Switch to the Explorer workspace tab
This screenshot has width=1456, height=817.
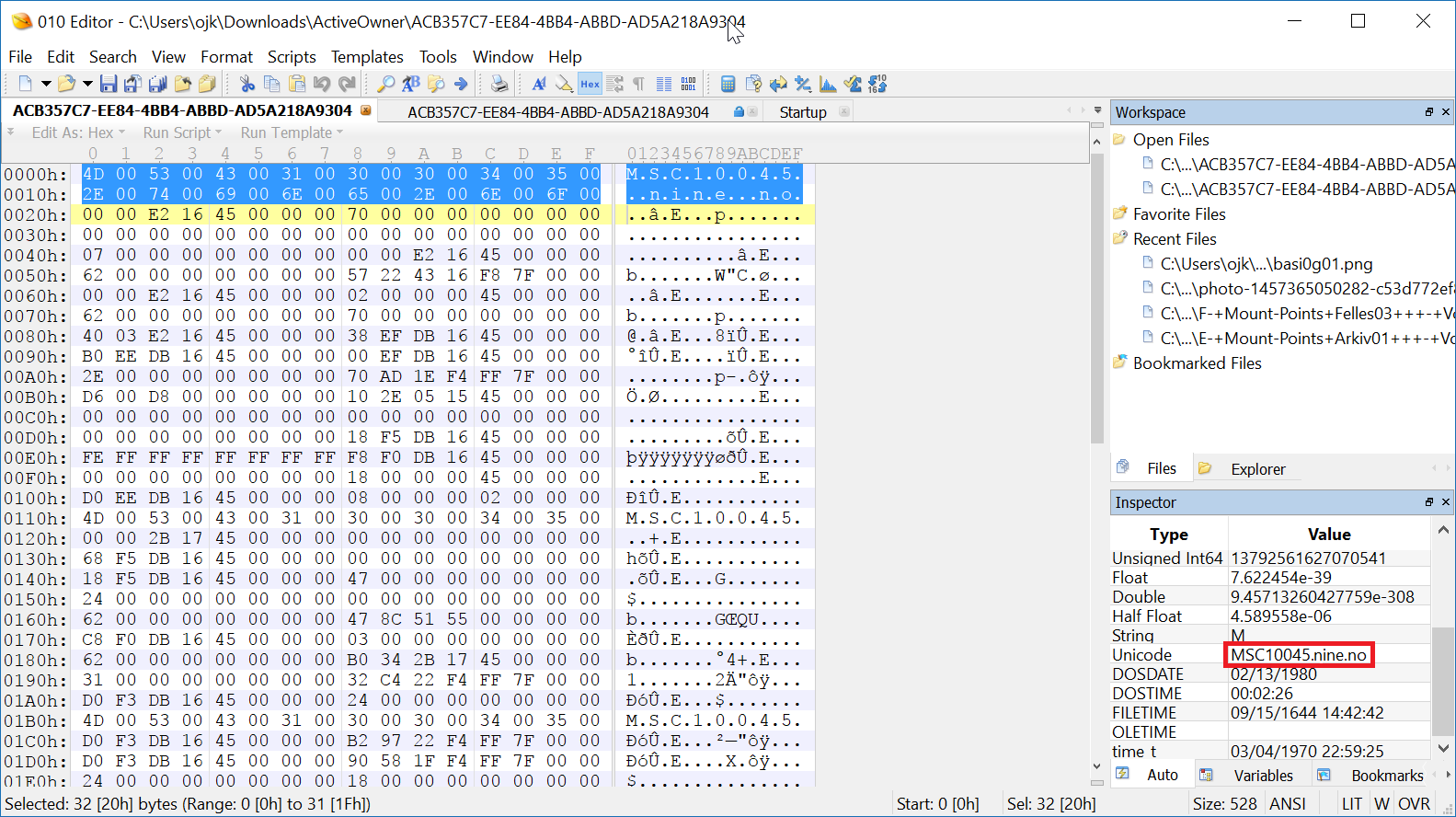[x=1257, y=469]
